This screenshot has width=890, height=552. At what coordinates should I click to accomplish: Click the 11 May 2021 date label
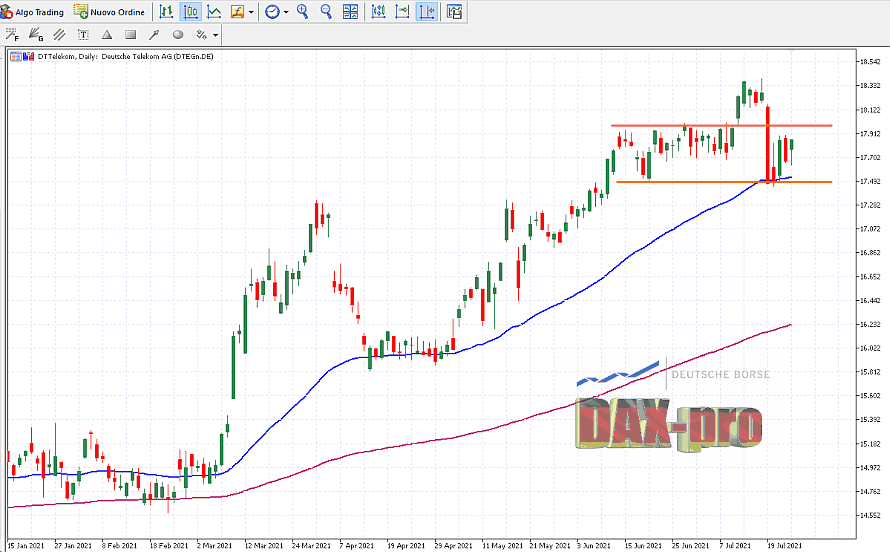tap(501, 546)
